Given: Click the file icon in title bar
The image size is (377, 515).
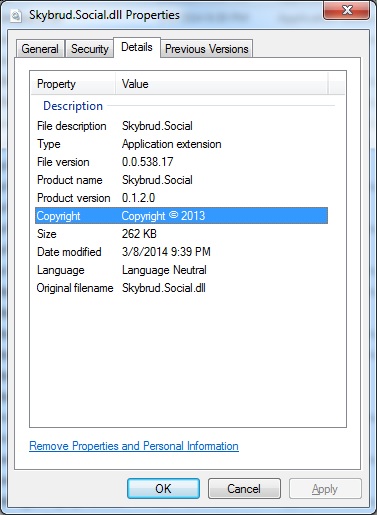Looking at the screenshot, I should pyautogui.click(x=16, y=15).
